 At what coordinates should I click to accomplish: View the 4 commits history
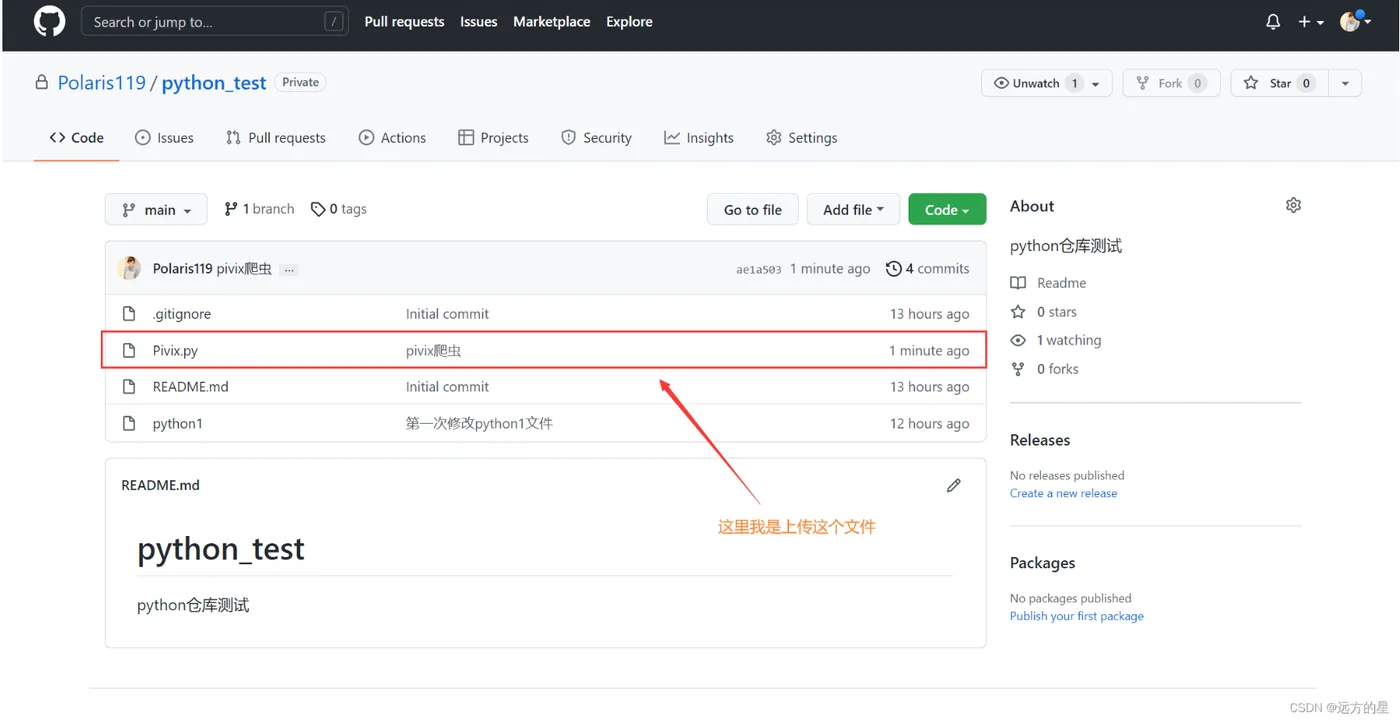pos(927,268)
